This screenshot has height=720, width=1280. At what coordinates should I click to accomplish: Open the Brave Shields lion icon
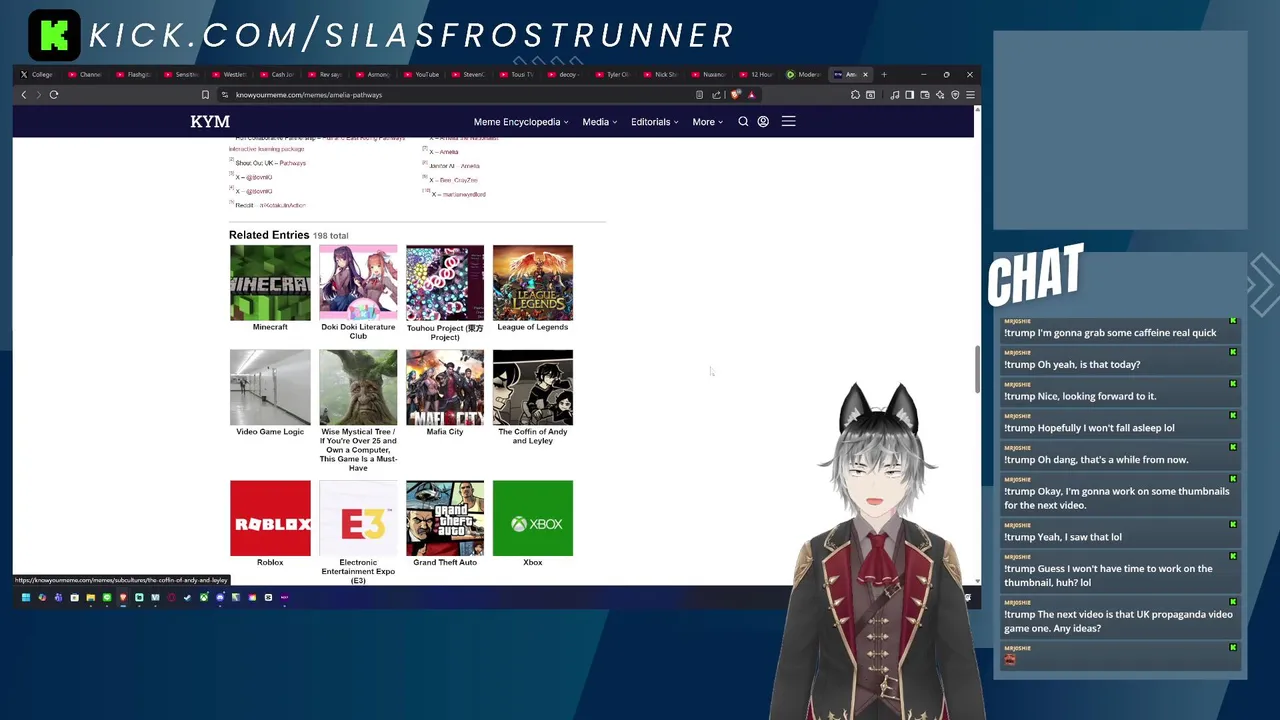point(735,95)
